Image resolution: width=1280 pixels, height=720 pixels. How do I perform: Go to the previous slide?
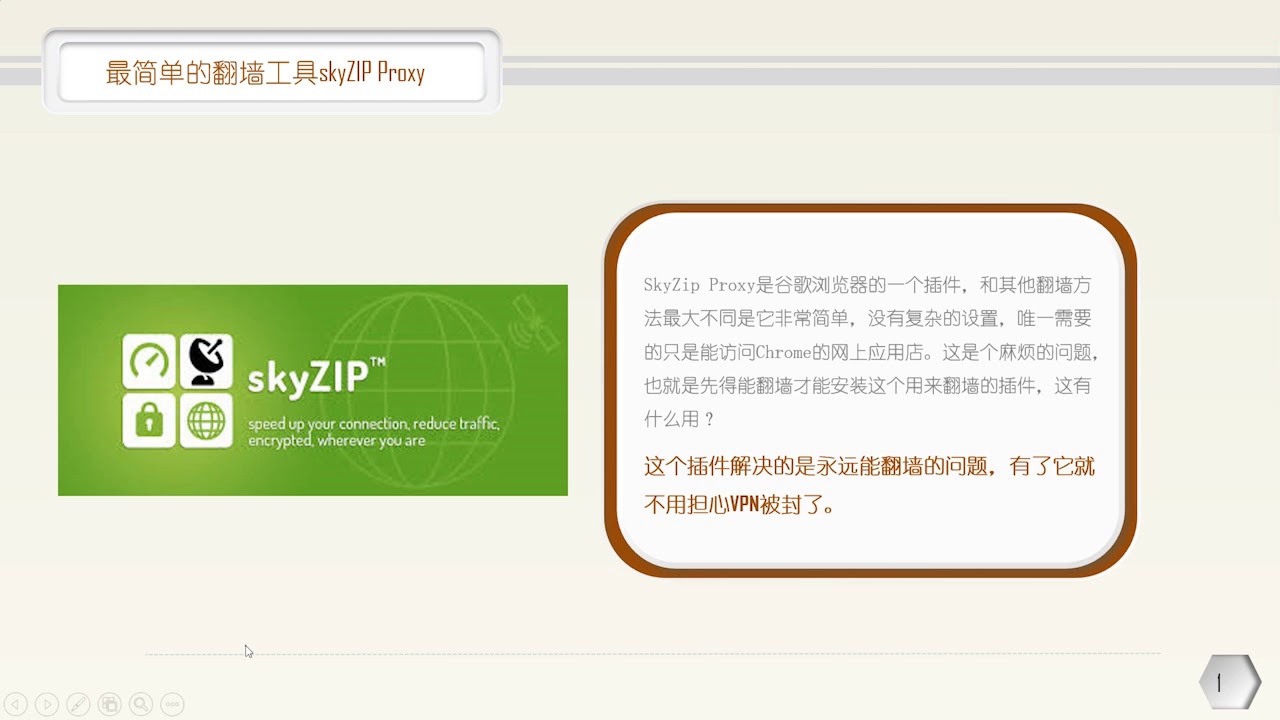click(16, 704)
